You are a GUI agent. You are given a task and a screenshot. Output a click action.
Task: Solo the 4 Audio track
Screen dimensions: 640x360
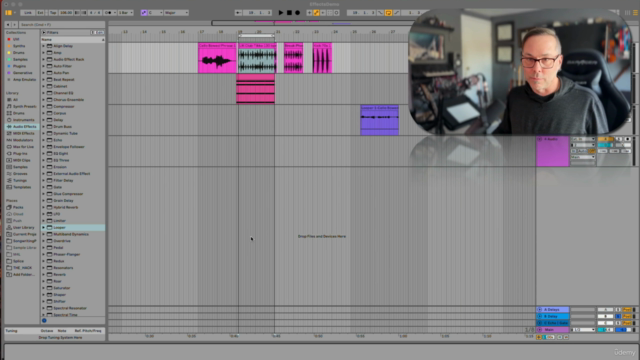(619, 139)
